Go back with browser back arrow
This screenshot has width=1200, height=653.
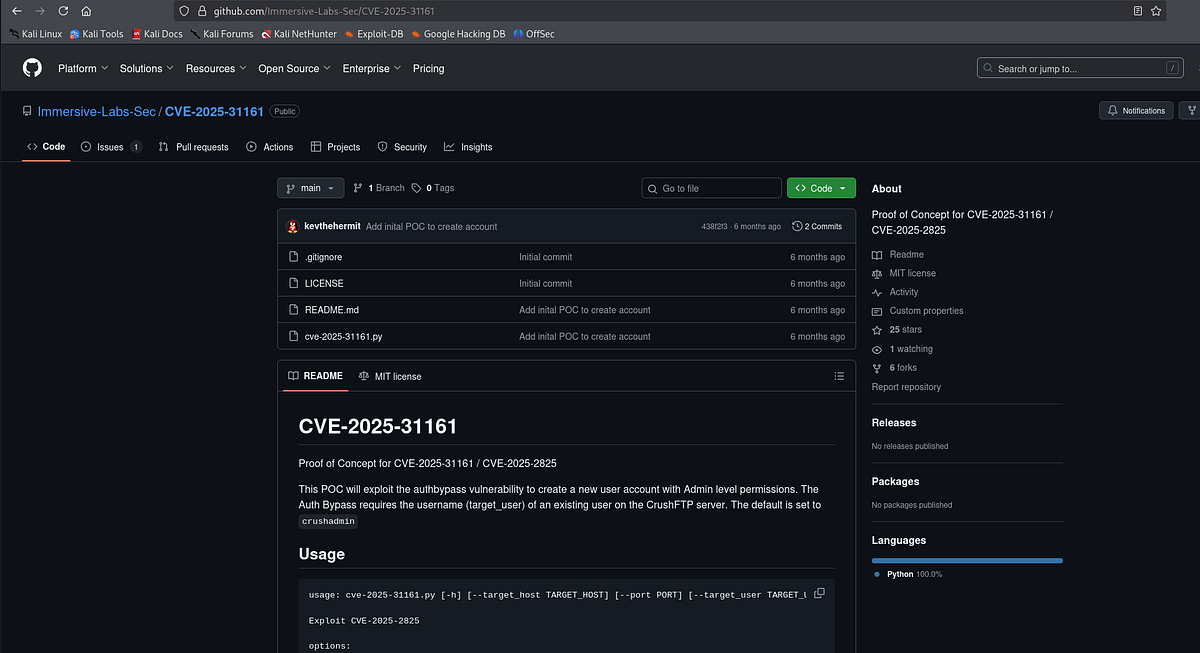16,11
